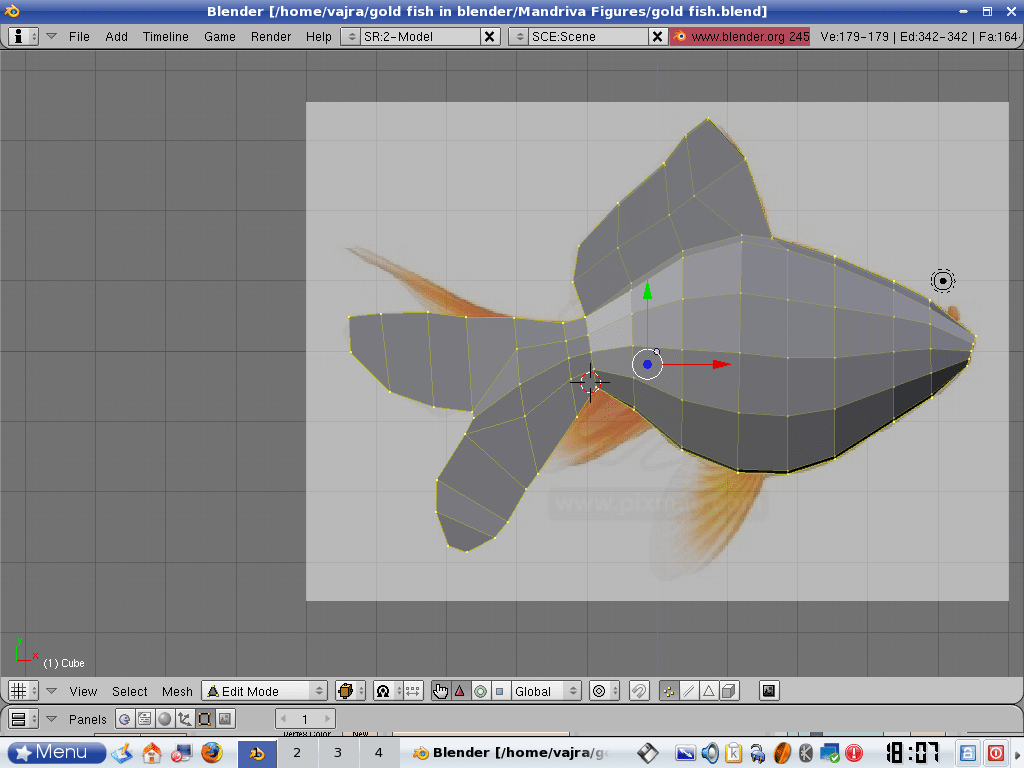Screen dimensions: 1024x768
Task: Enable vertex select mode
Action: (x=668, y=691)
